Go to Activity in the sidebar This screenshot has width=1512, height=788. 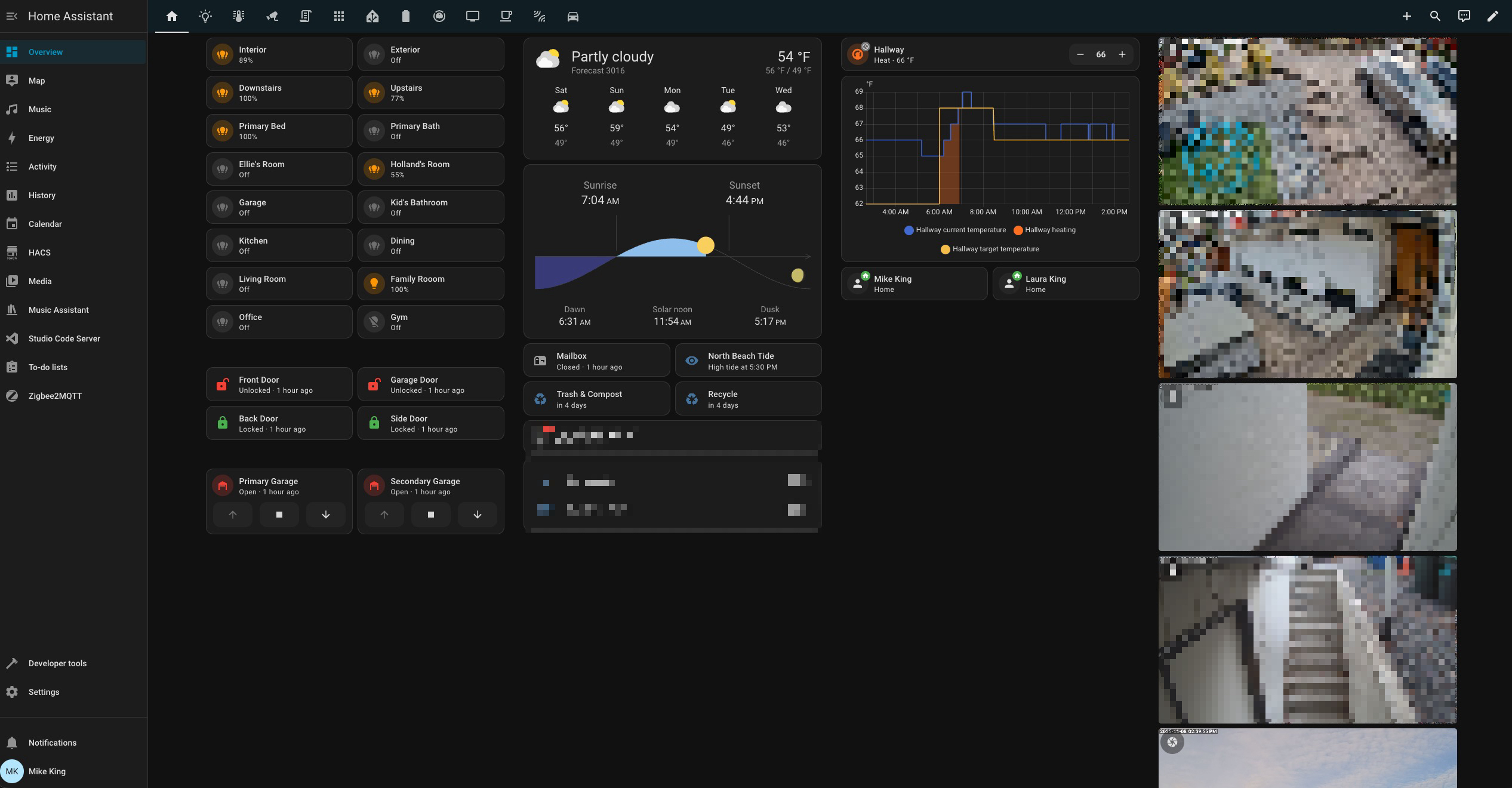click(x=73, y=167)
